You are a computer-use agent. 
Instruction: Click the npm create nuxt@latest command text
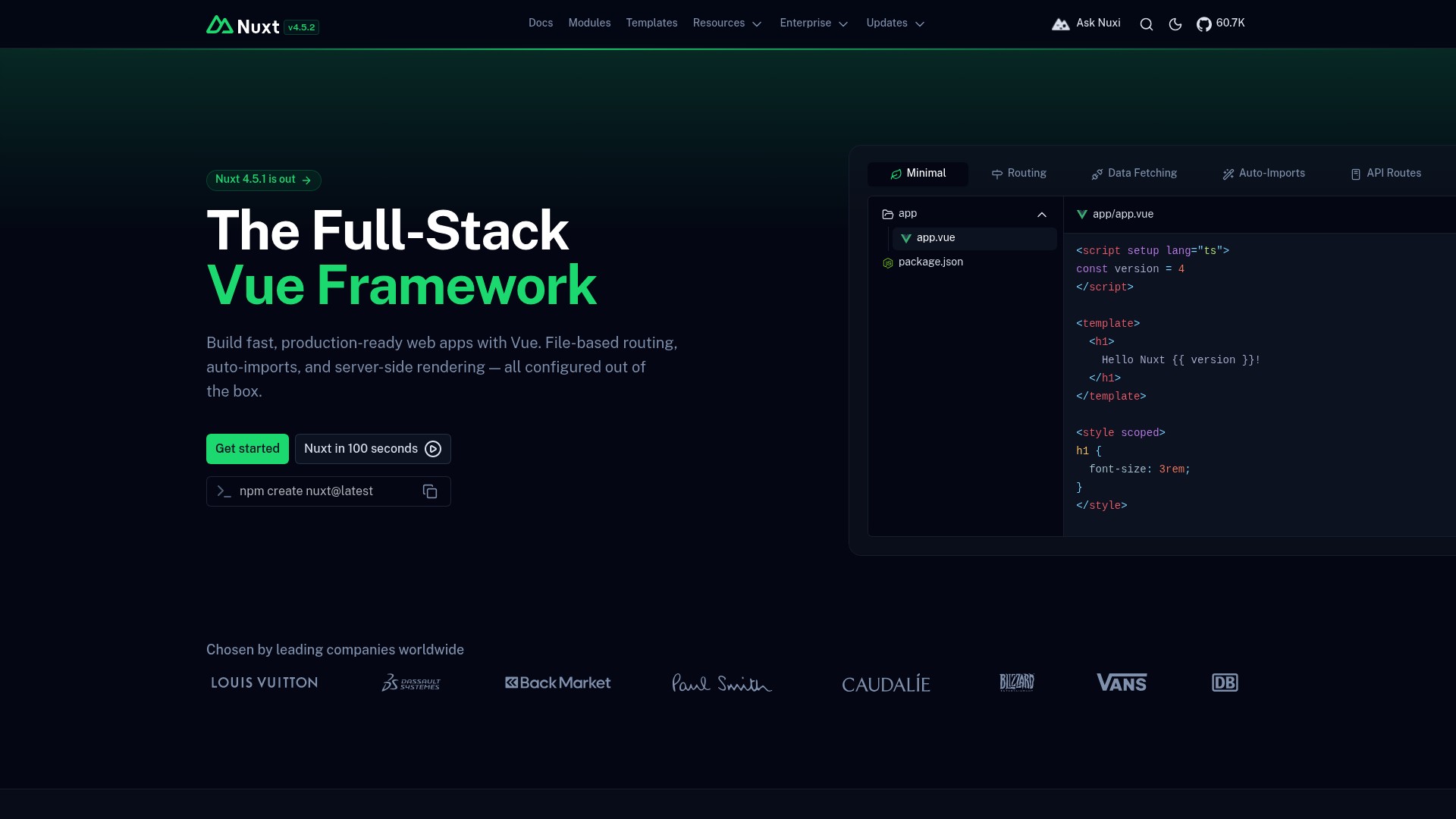coord(306,491)
